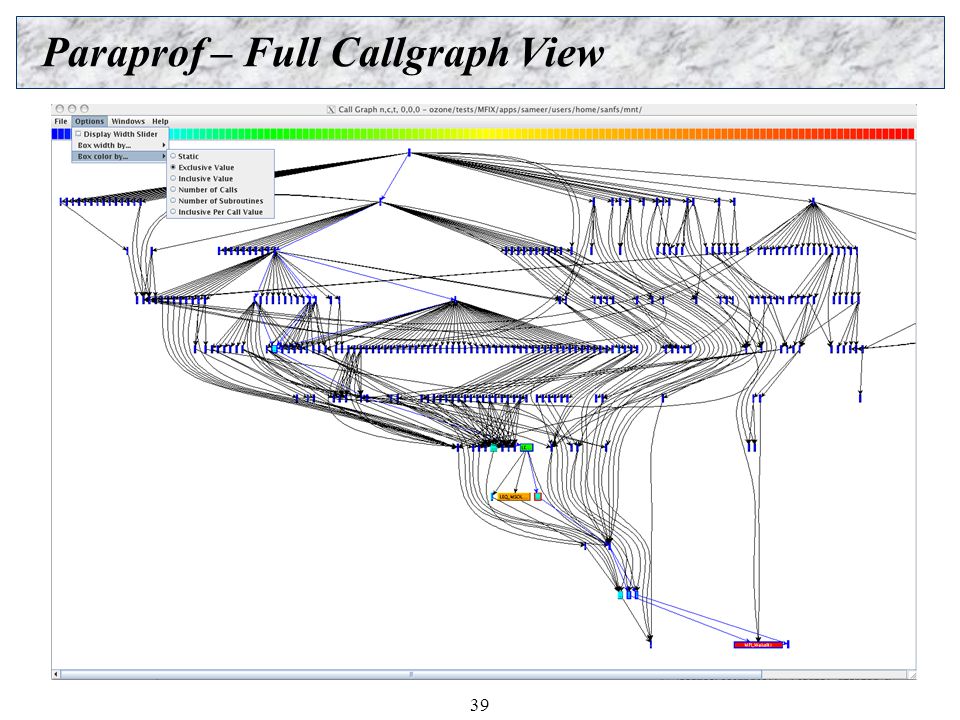Click the 'Call Graph n,c,t, 0,0,0' window title
Viewport: 960px width, 720px height.
tap(379, 110)
